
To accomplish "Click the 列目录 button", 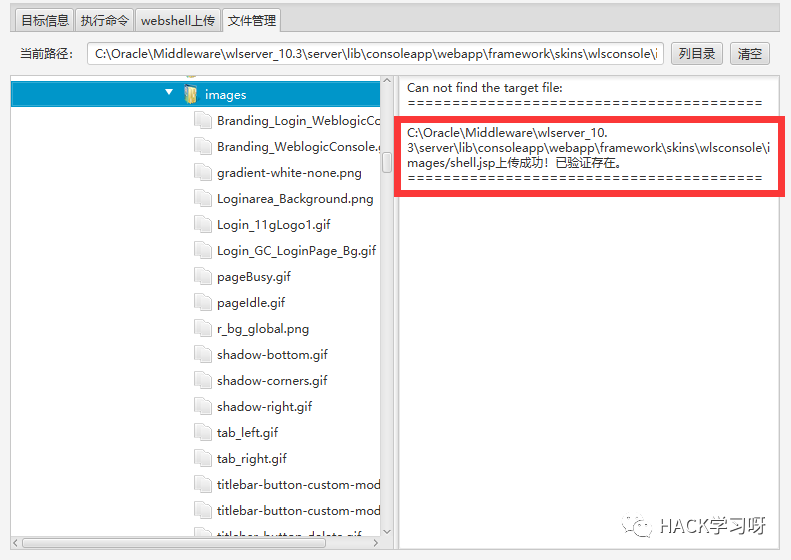I will (x=697, y=53).
